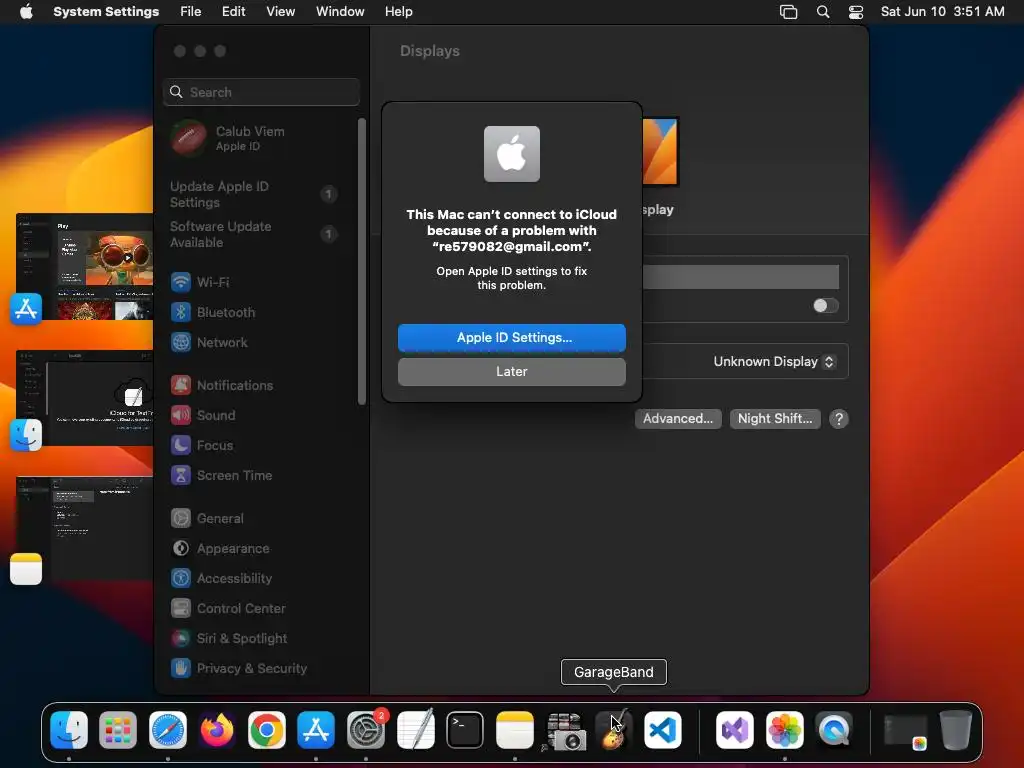
Task: Click the Later button
Action: (512, 372)
